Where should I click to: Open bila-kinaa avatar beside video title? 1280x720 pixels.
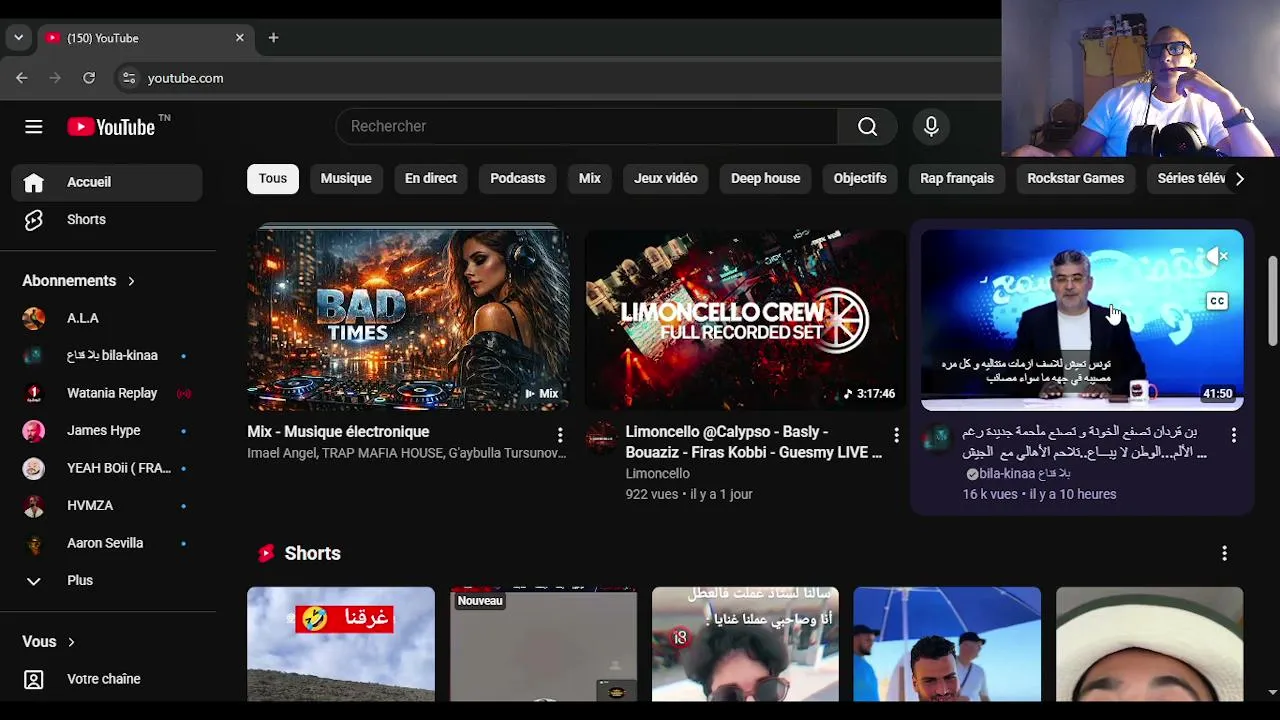coord(938,438)
